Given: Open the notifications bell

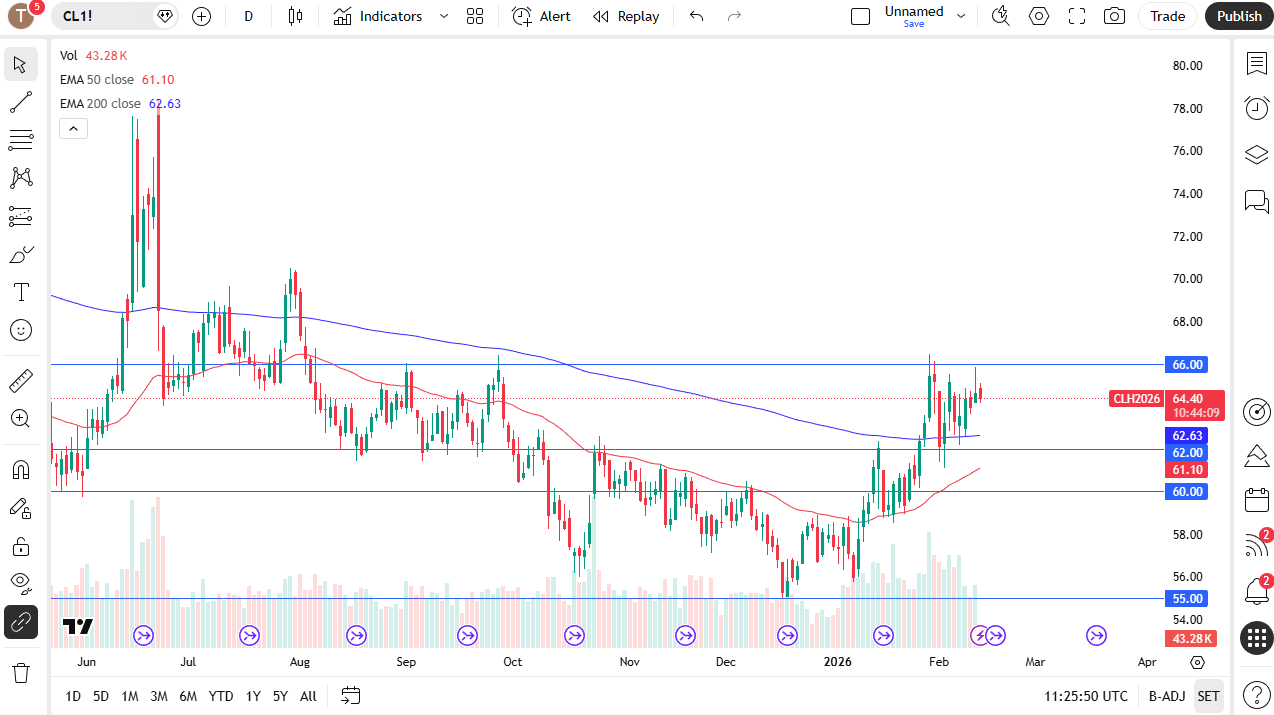Looking at the screenshot, I should click(x=1256, y=591).
